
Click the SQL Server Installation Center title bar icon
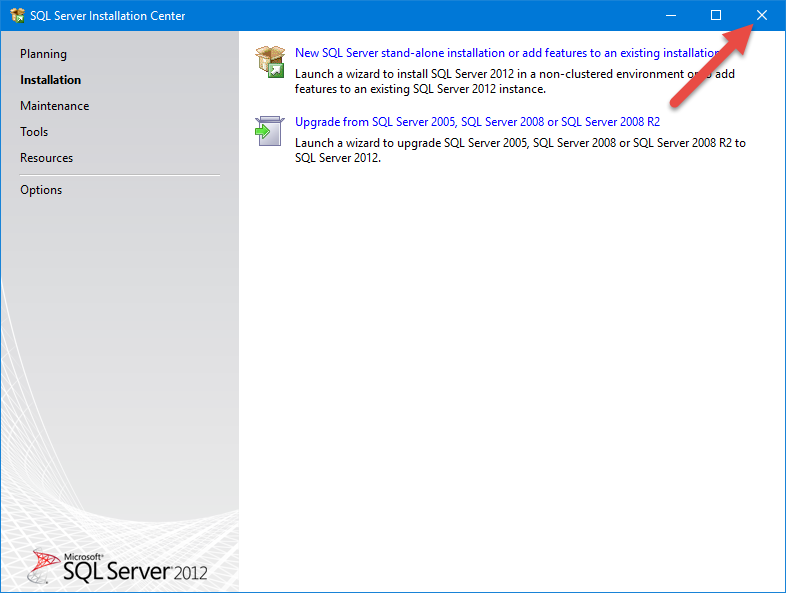16,15
